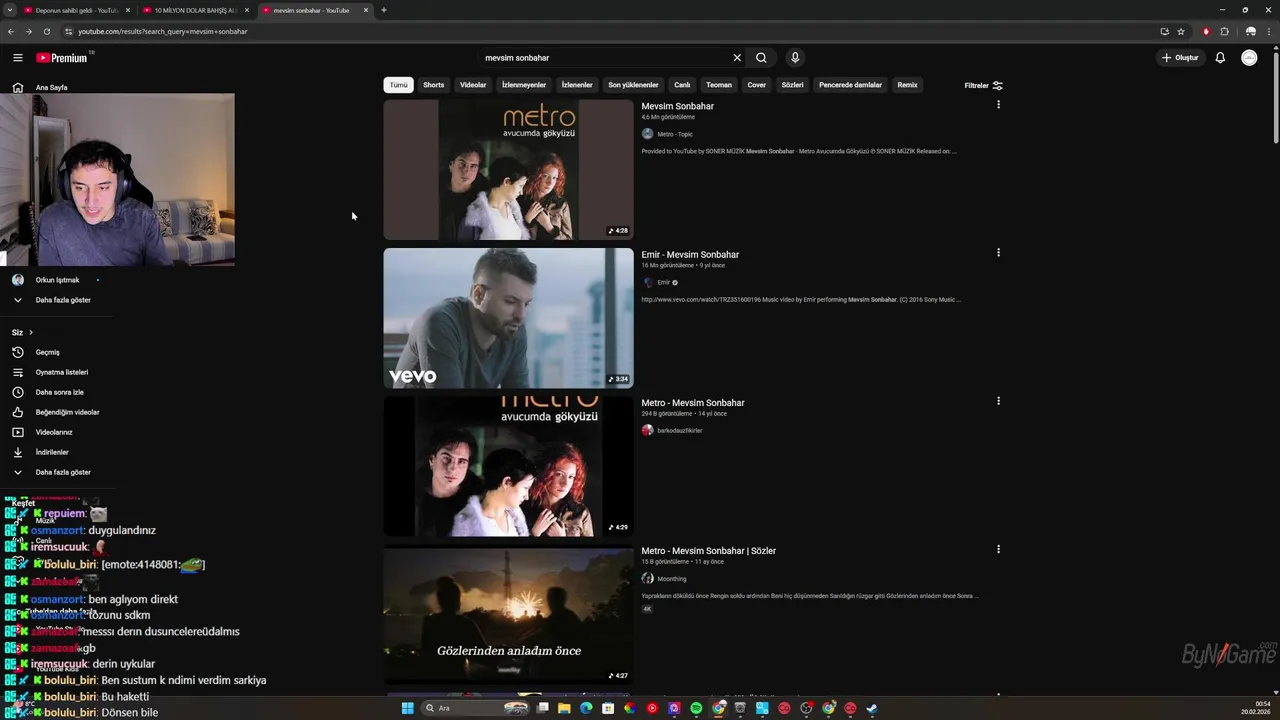
Task: Reload the page
Action: 46,31
